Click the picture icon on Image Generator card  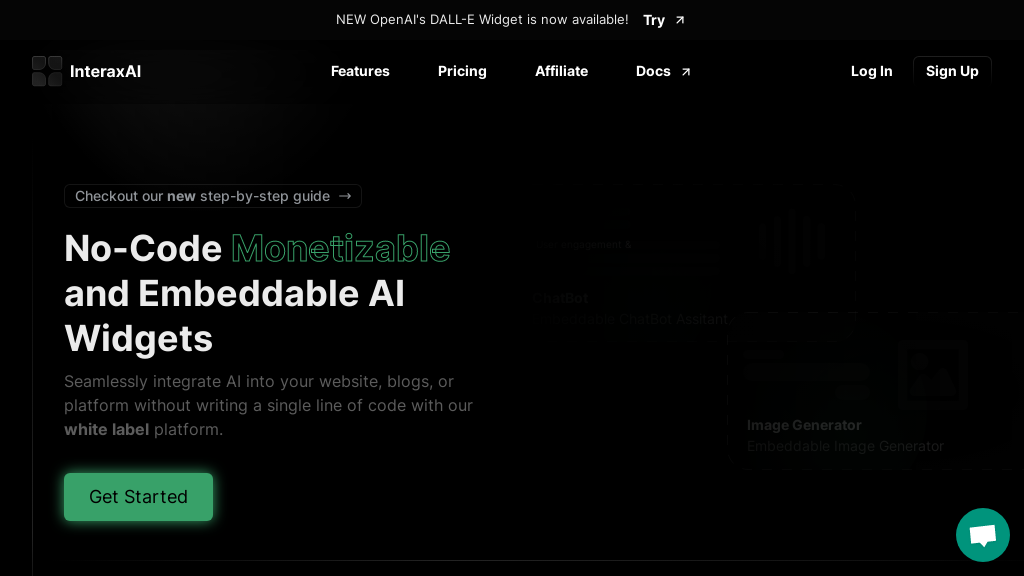point(932,375)
